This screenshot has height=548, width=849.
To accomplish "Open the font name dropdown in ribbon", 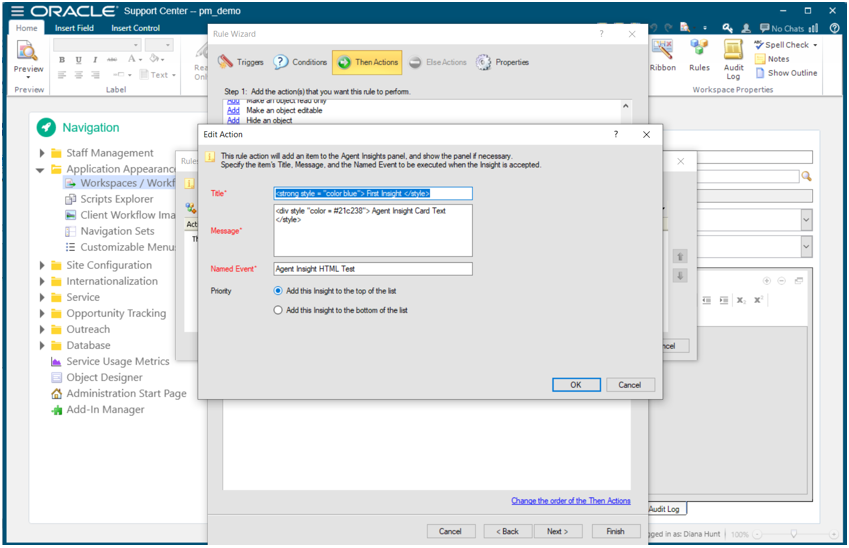I will tap(136, 45).
